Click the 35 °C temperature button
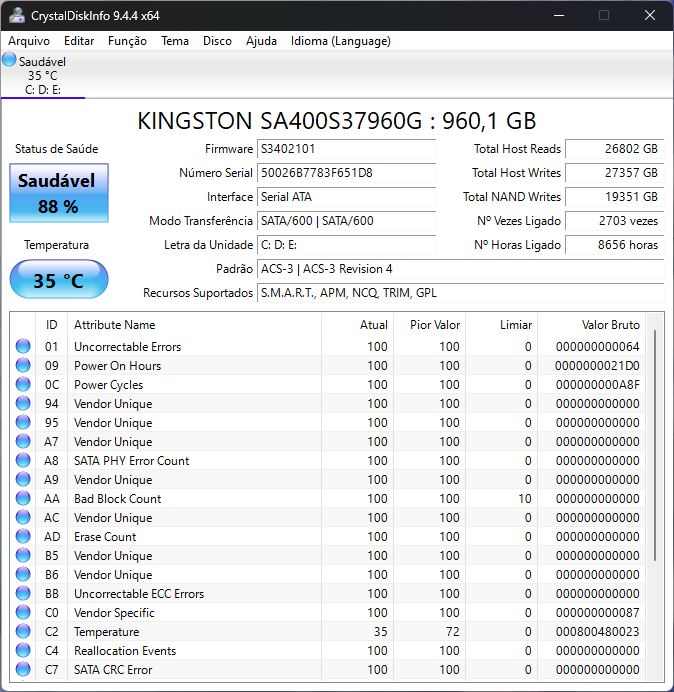Viewport: 674px width, 692px height. (59, 279)
